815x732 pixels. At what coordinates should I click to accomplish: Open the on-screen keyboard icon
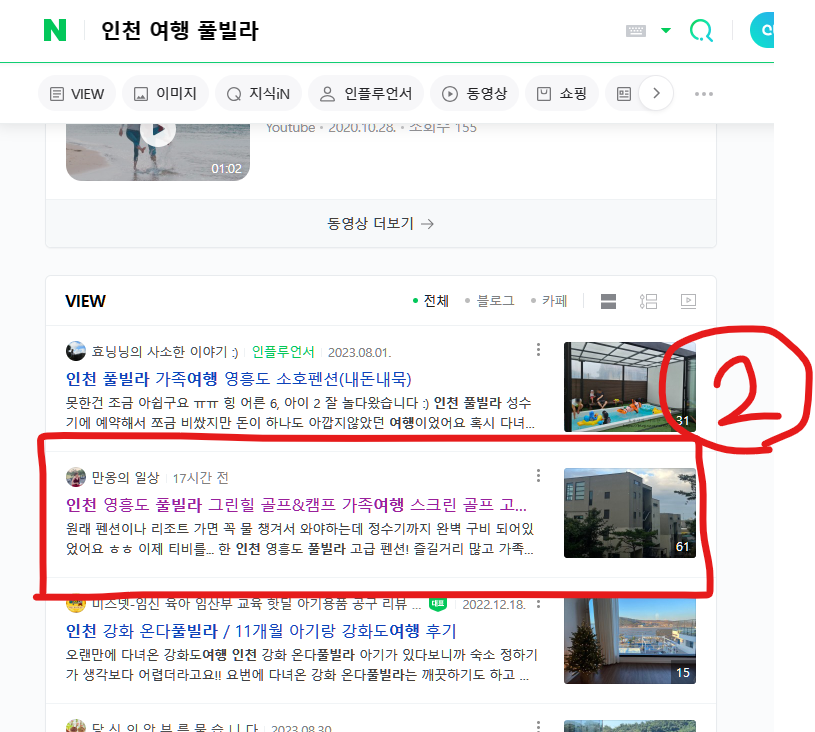636,31
